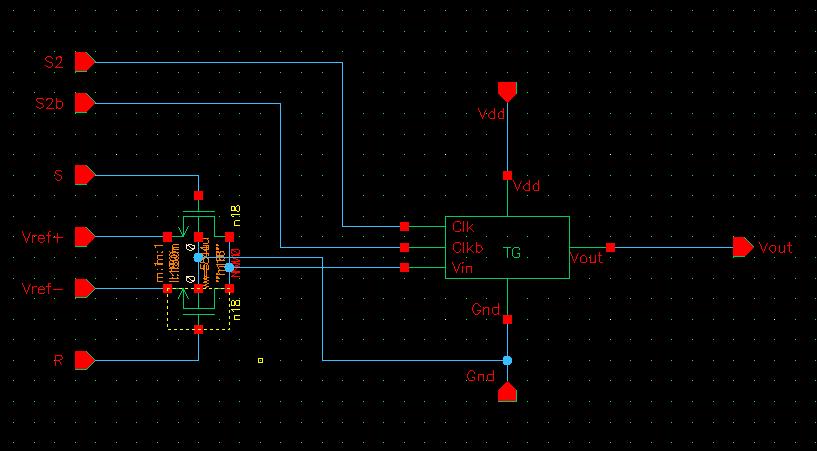Click the Gnd terminal square below TG

click(x=507, y=319)
